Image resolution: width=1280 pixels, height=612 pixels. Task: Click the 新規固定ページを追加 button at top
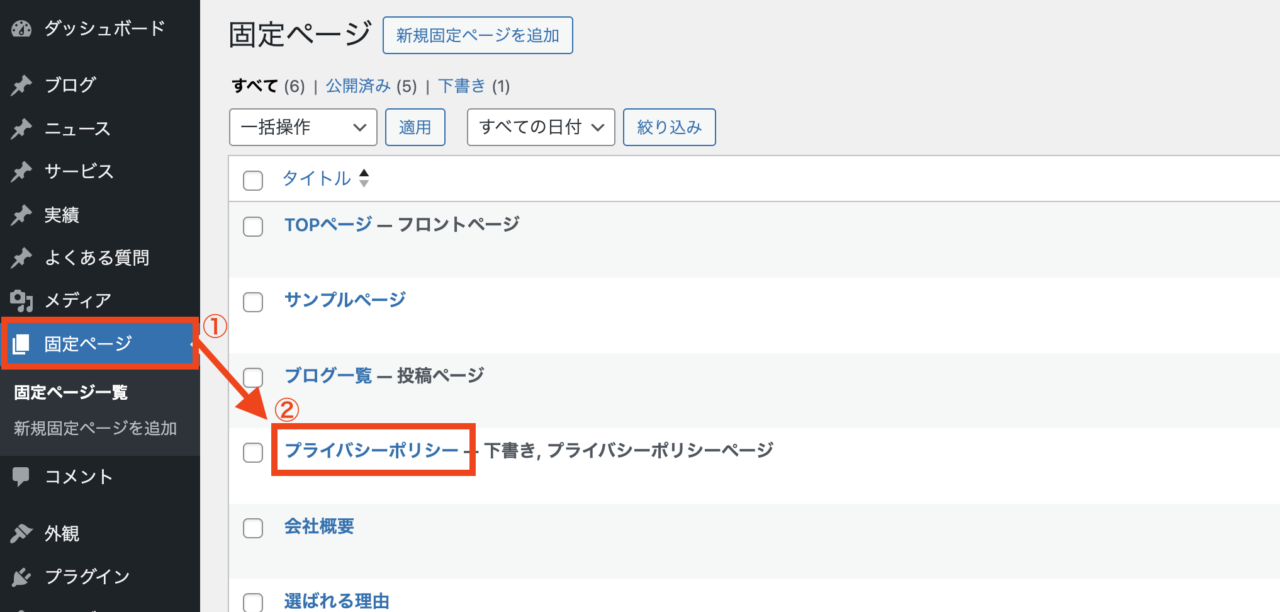[x=478, y=35]
